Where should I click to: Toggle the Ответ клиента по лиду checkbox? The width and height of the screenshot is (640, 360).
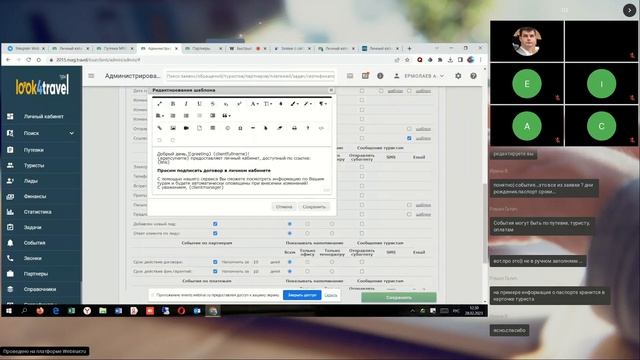215,233
